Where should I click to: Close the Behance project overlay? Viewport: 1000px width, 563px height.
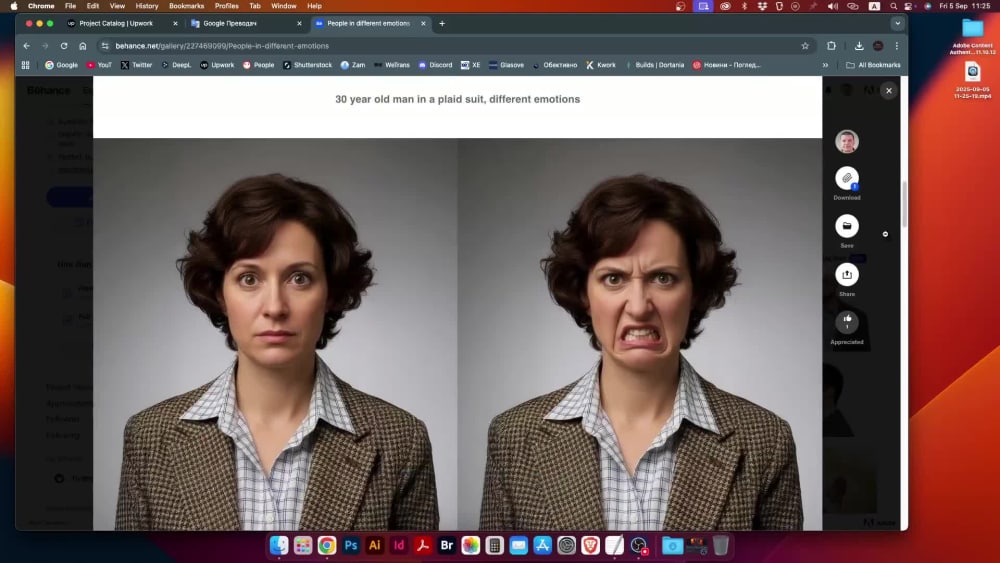tap(888, 91)
